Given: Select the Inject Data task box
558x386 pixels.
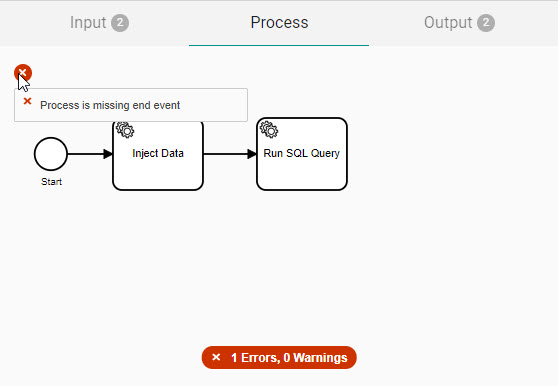Looking at the screenshot, I should 158,156.
